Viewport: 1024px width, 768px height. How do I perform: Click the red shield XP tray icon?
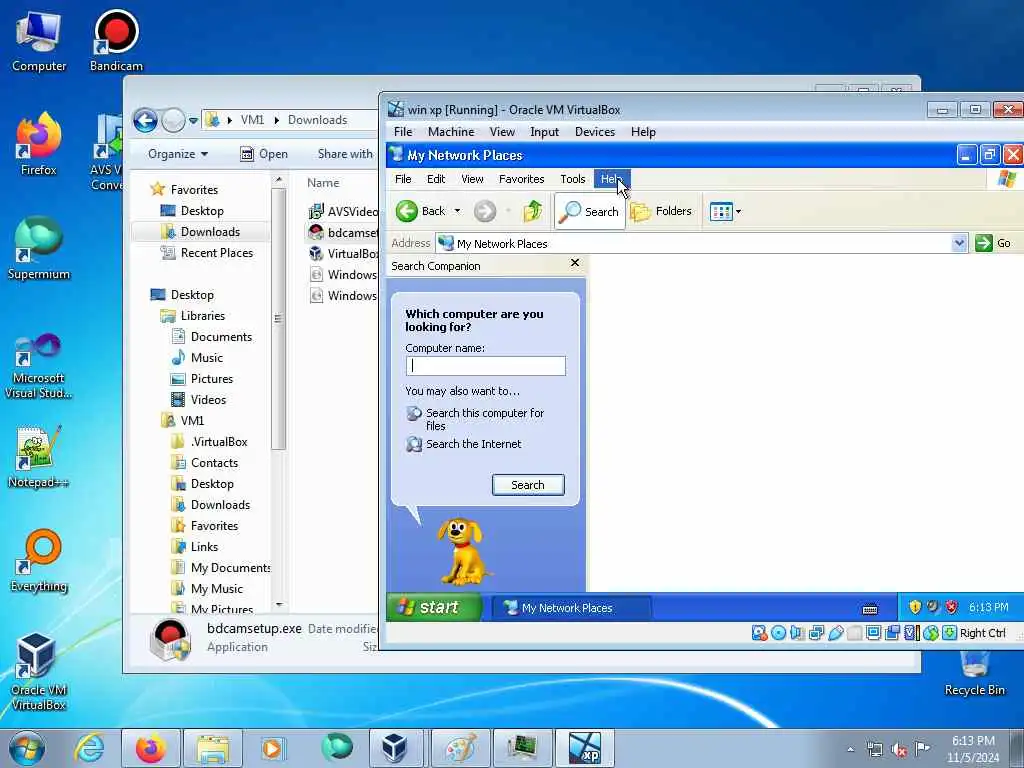(952, 607)
